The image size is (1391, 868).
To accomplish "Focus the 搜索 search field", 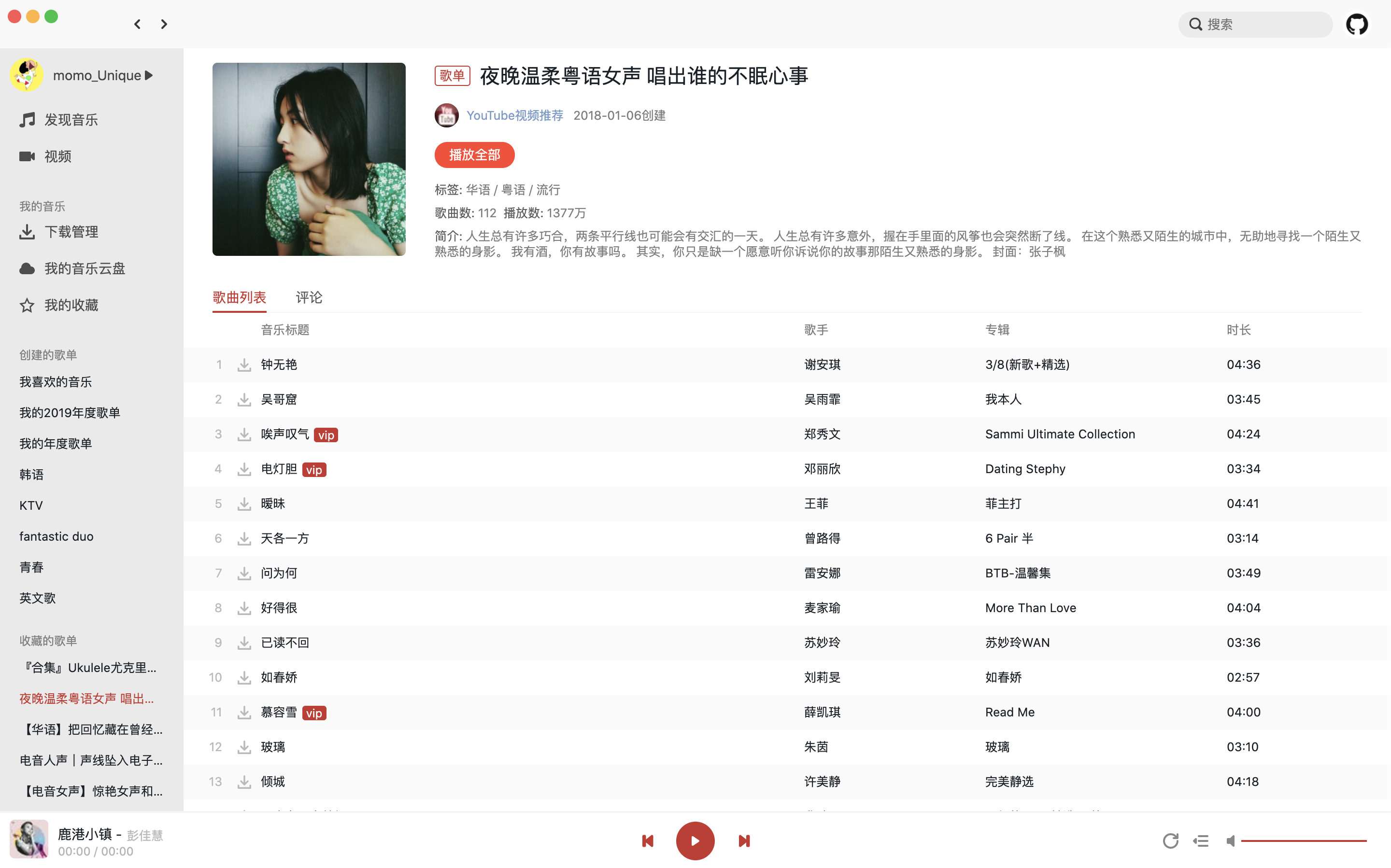I will 1263,24.
